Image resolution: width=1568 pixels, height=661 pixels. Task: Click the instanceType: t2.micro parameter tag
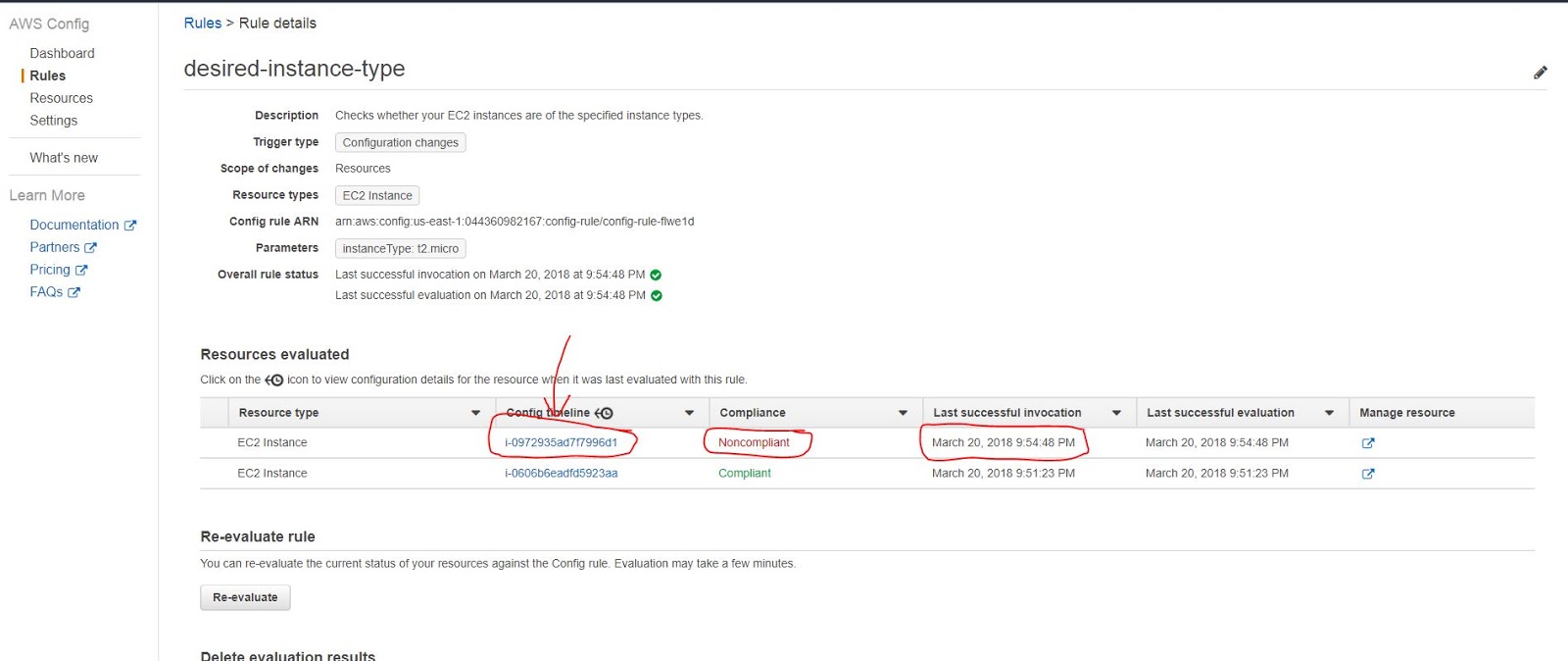pyautogui.click(x=400, y=248)
